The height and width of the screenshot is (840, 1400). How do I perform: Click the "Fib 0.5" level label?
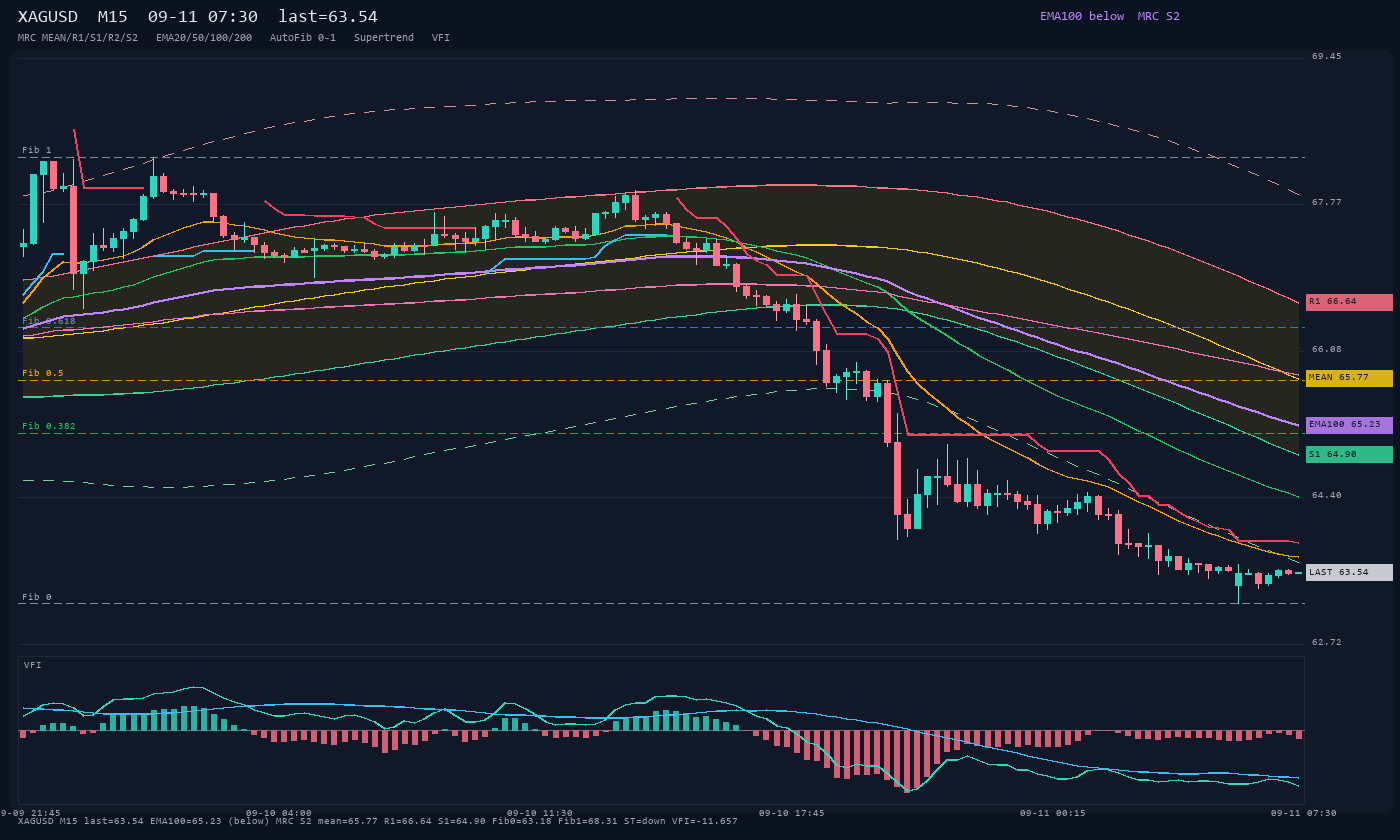(43, 373)
